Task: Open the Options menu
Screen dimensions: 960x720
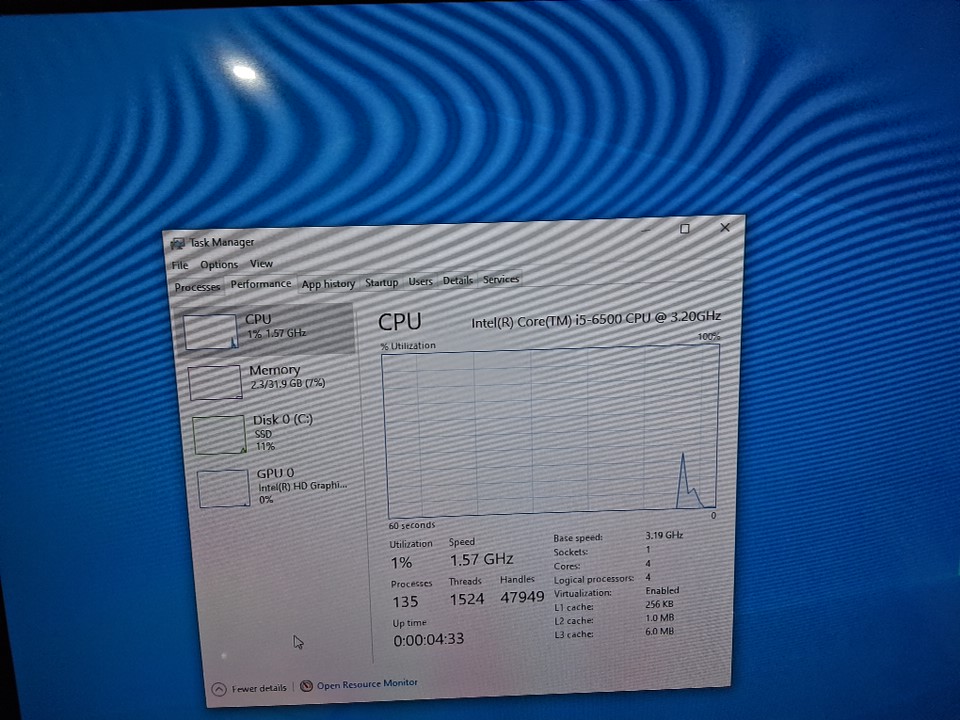Action: click(219, 264)
